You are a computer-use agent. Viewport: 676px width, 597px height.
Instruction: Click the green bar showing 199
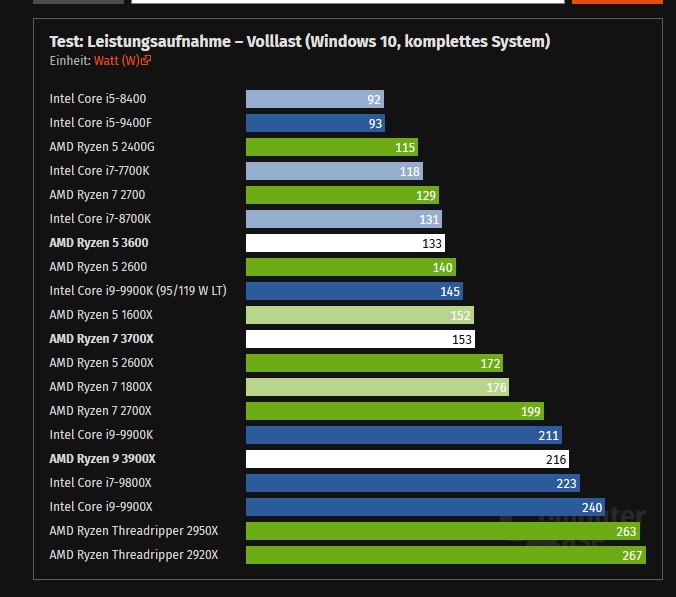[x=394, y=411]
